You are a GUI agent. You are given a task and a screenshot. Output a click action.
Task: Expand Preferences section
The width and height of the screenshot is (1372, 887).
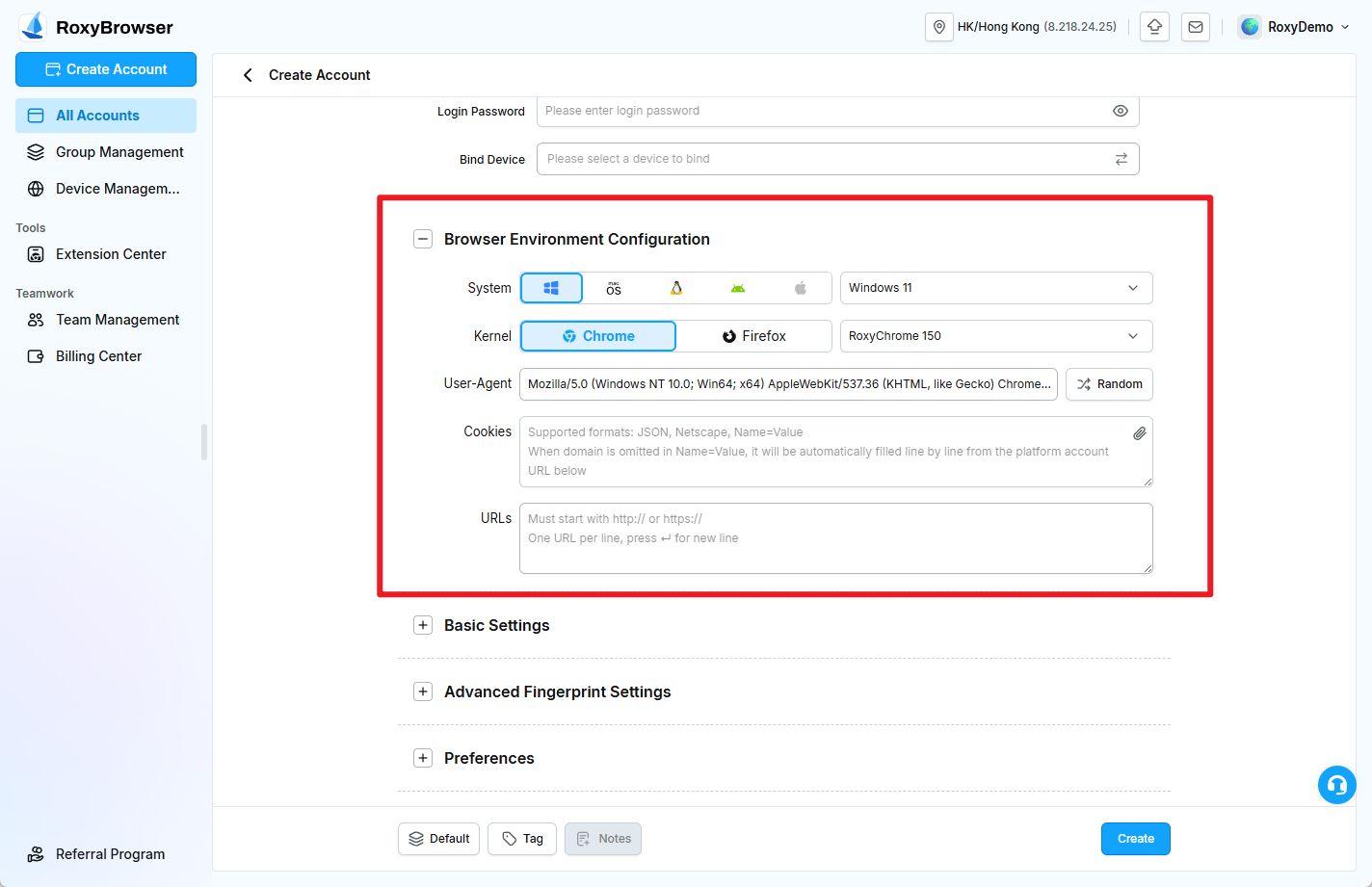[423, 758]
